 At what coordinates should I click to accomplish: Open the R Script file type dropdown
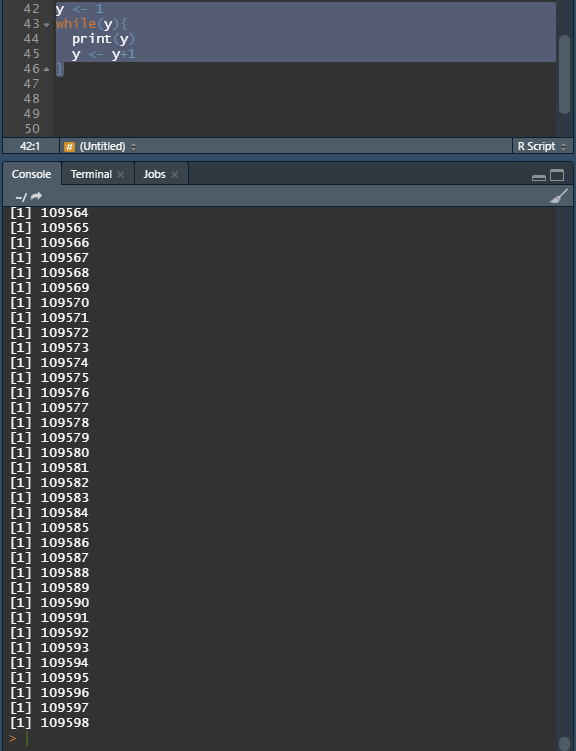[x=542, y=146]
